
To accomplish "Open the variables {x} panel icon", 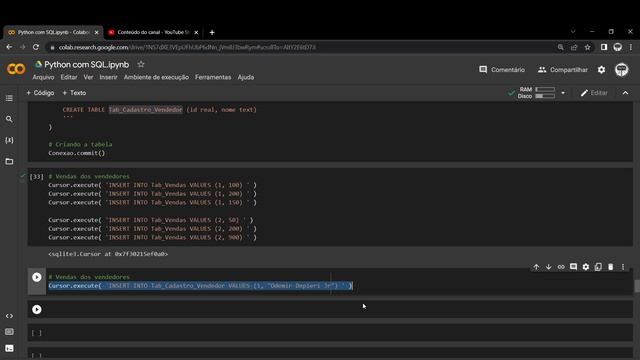I will point(9,140).
